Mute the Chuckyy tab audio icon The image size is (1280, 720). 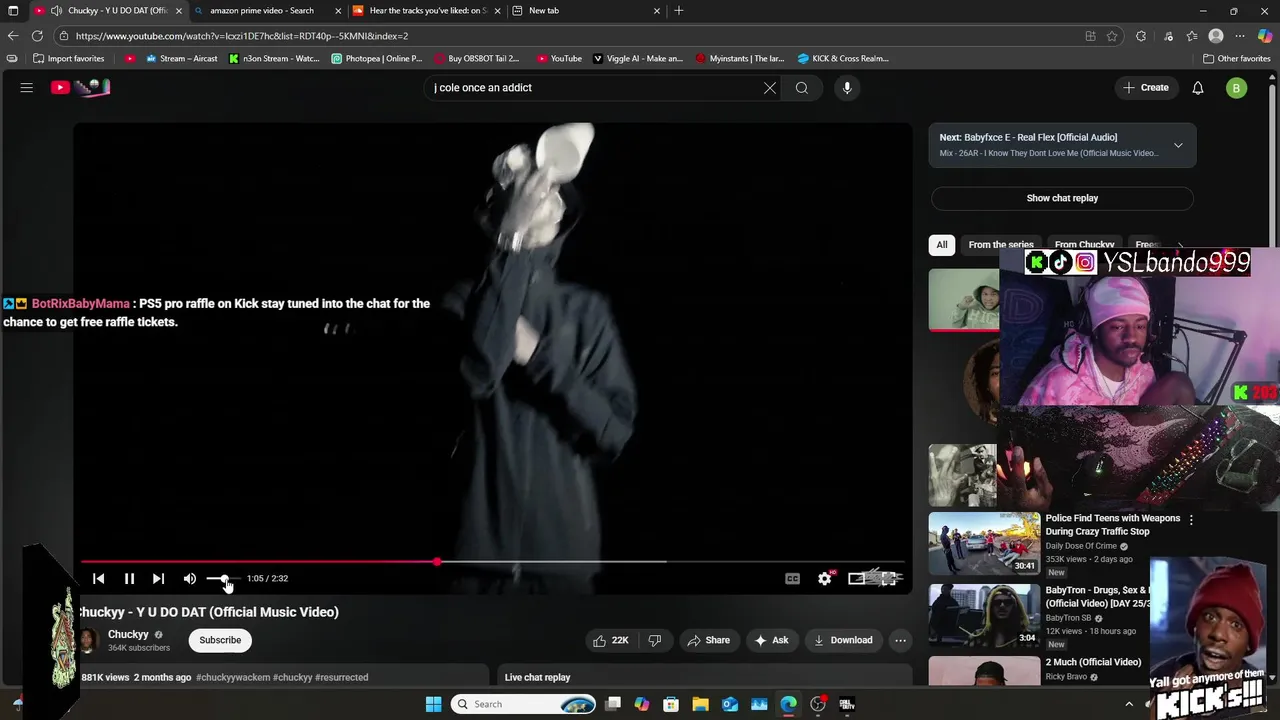(56, 11)
